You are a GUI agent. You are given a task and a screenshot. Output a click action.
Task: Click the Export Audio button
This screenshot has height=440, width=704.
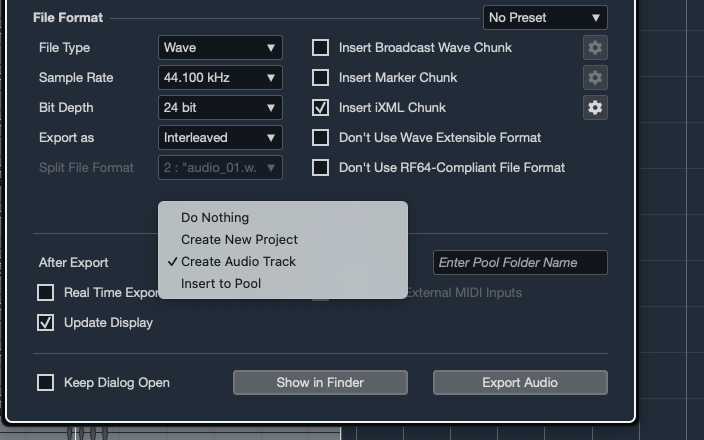pos(520,382)
